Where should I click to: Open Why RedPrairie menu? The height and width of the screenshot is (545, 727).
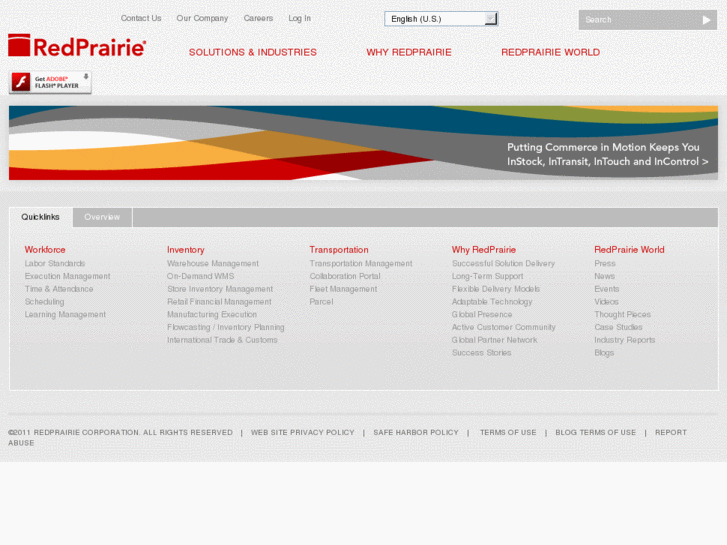click(x=409, y=52)
